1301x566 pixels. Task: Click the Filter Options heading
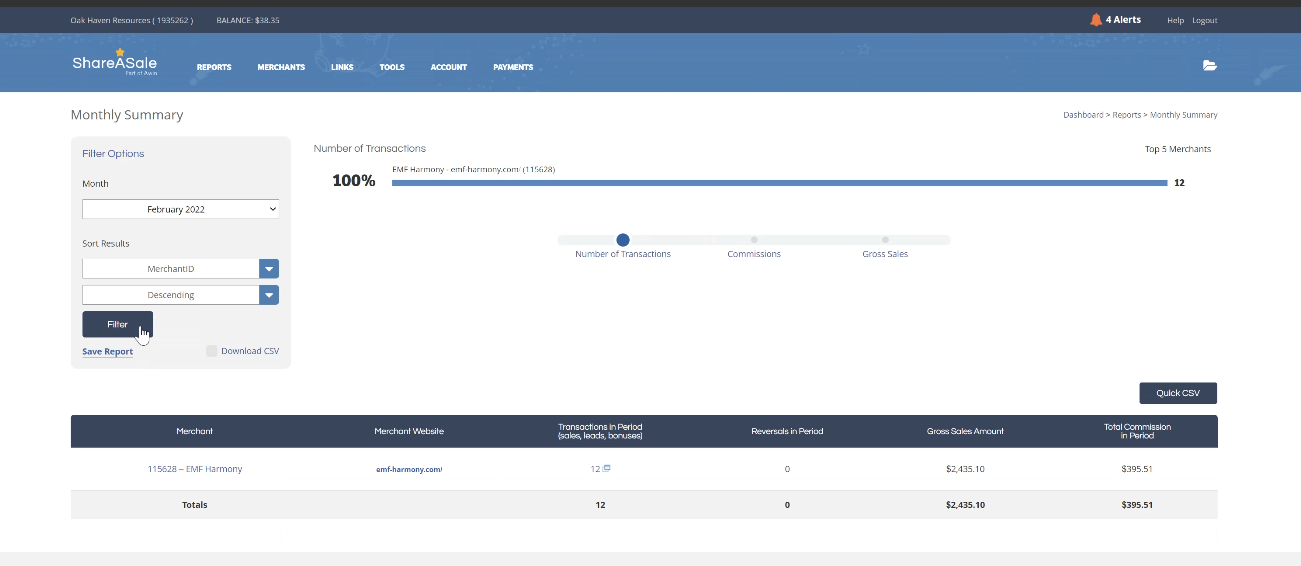click(113, 153)
